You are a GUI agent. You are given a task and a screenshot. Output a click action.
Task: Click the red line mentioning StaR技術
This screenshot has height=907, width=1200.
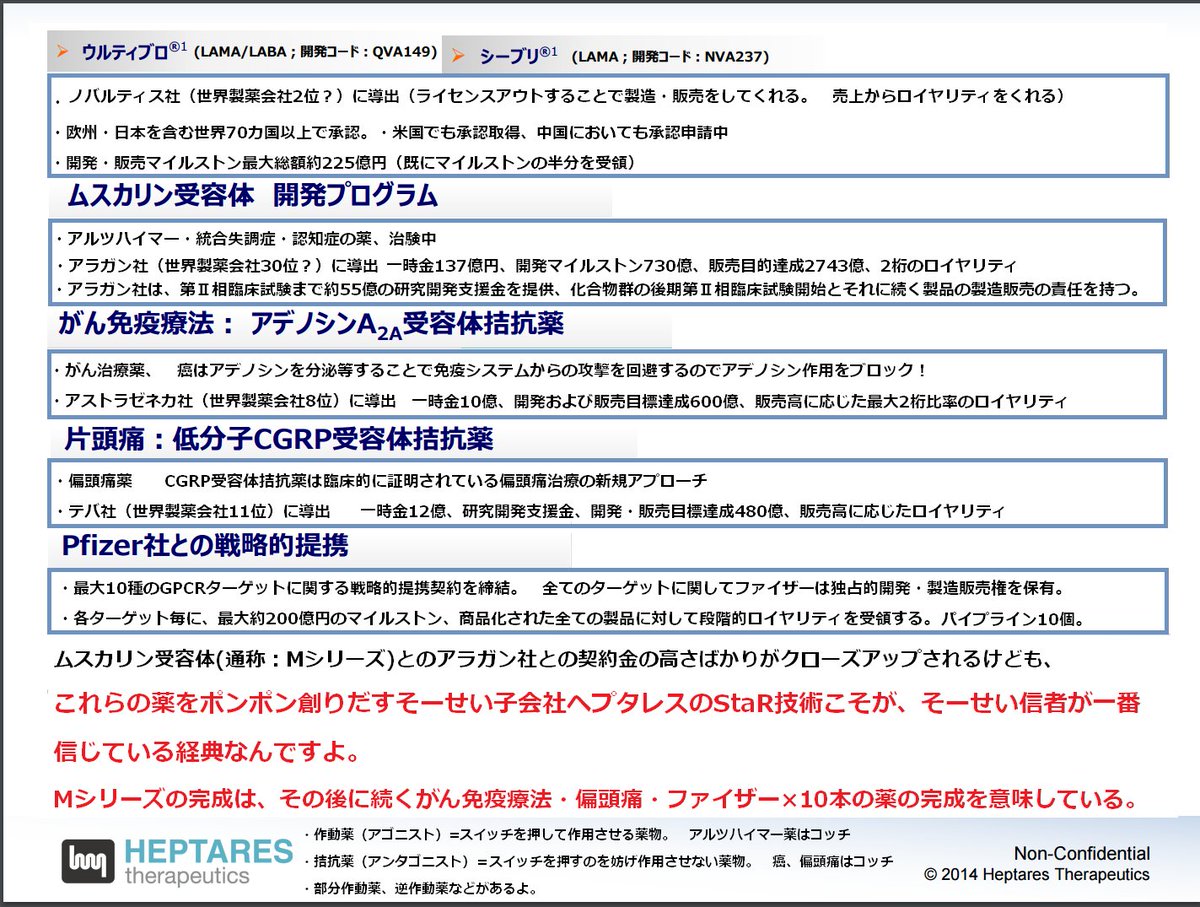pyautogui.click(x=596, y=704)
